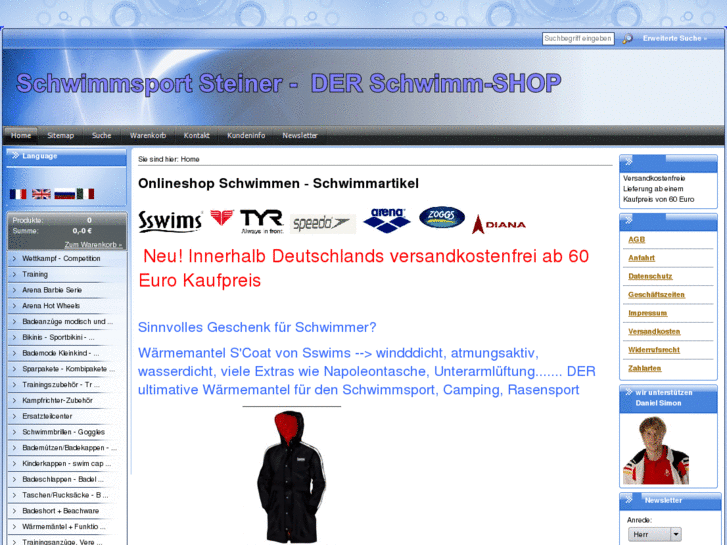This screenshot has width=727, height=545.
Task: Open Kampfrichter-Zubehör category
Action: tap(67, 400)
